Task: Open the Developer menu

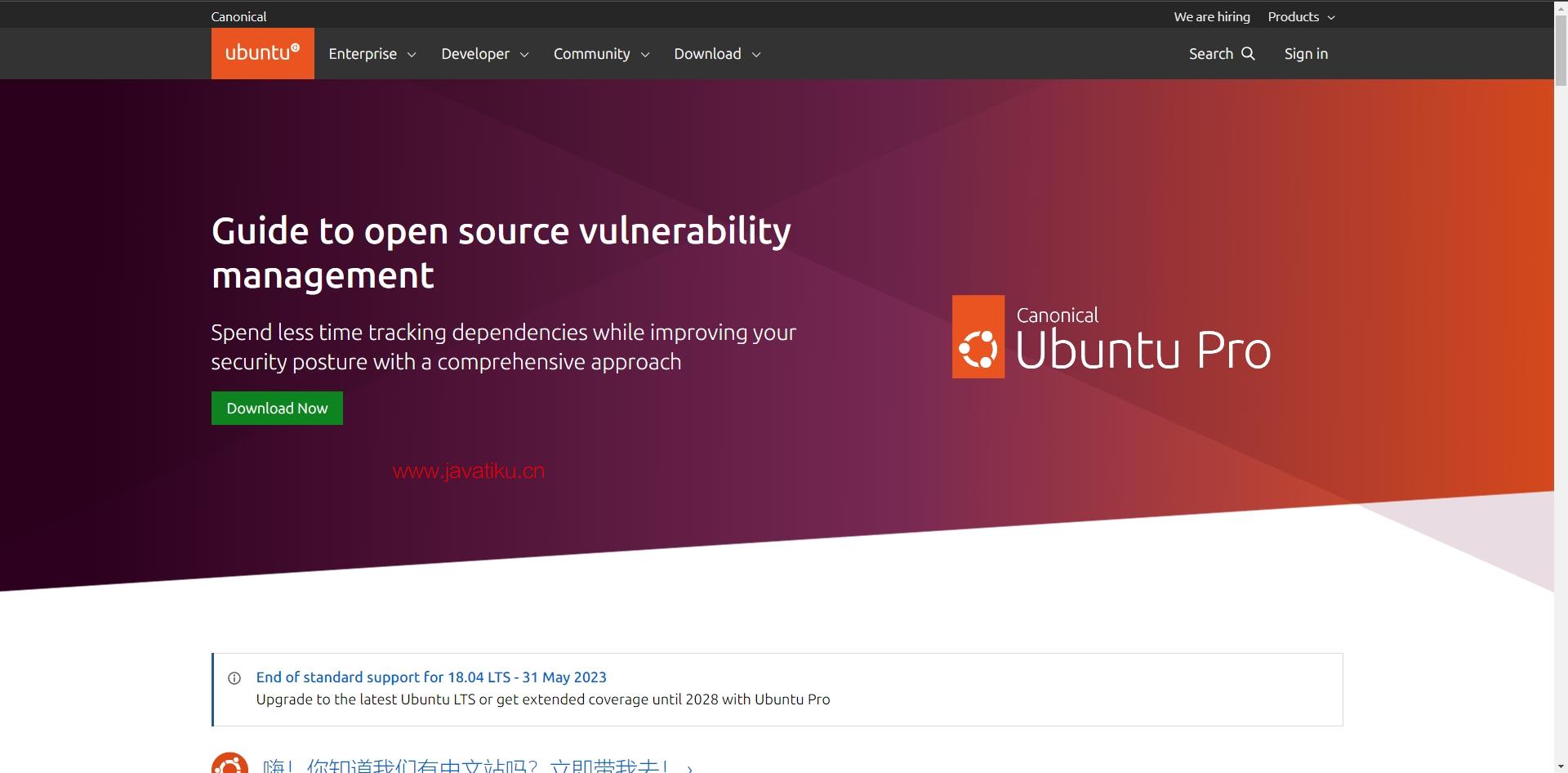Action: coord(485,54)
